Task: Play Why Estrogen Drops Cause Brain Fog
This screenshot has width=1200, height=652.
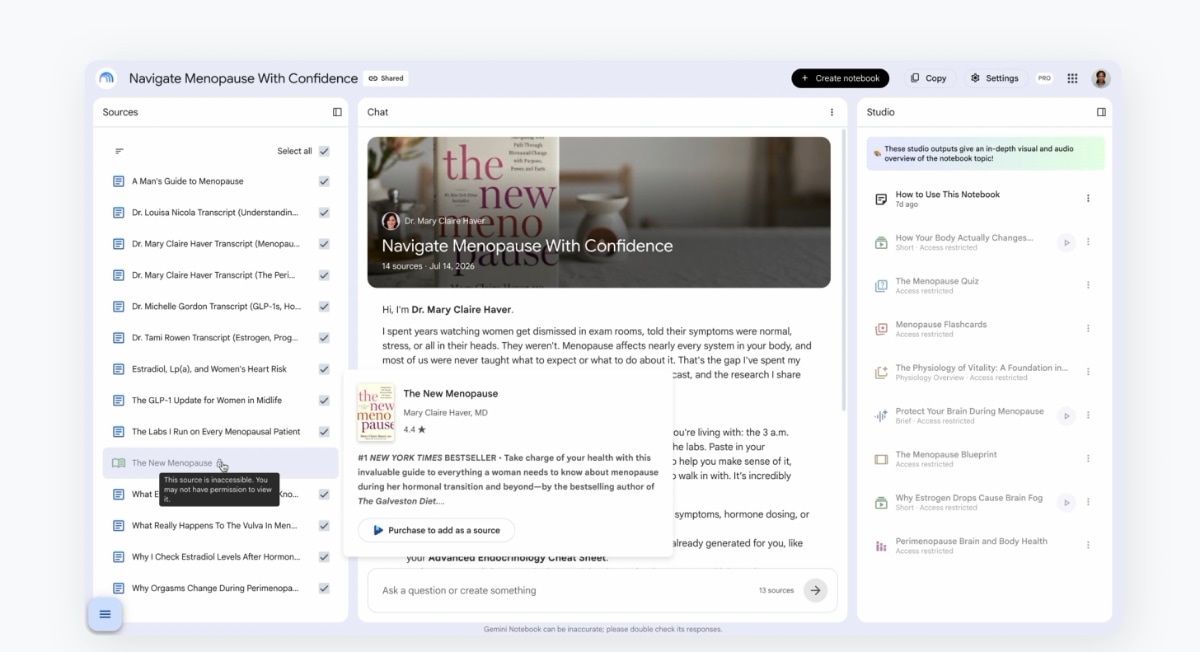Action: pos(1067,502)
